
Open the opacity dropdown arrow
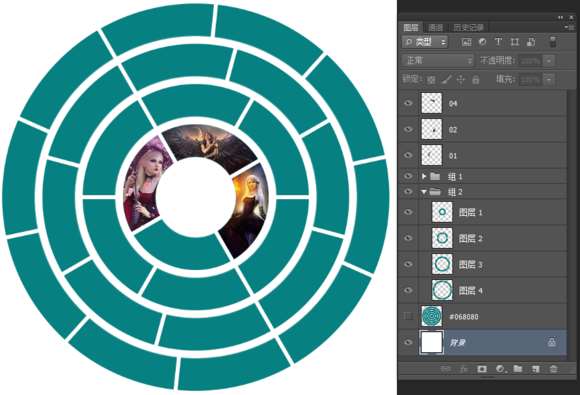[x=549, y=60]
